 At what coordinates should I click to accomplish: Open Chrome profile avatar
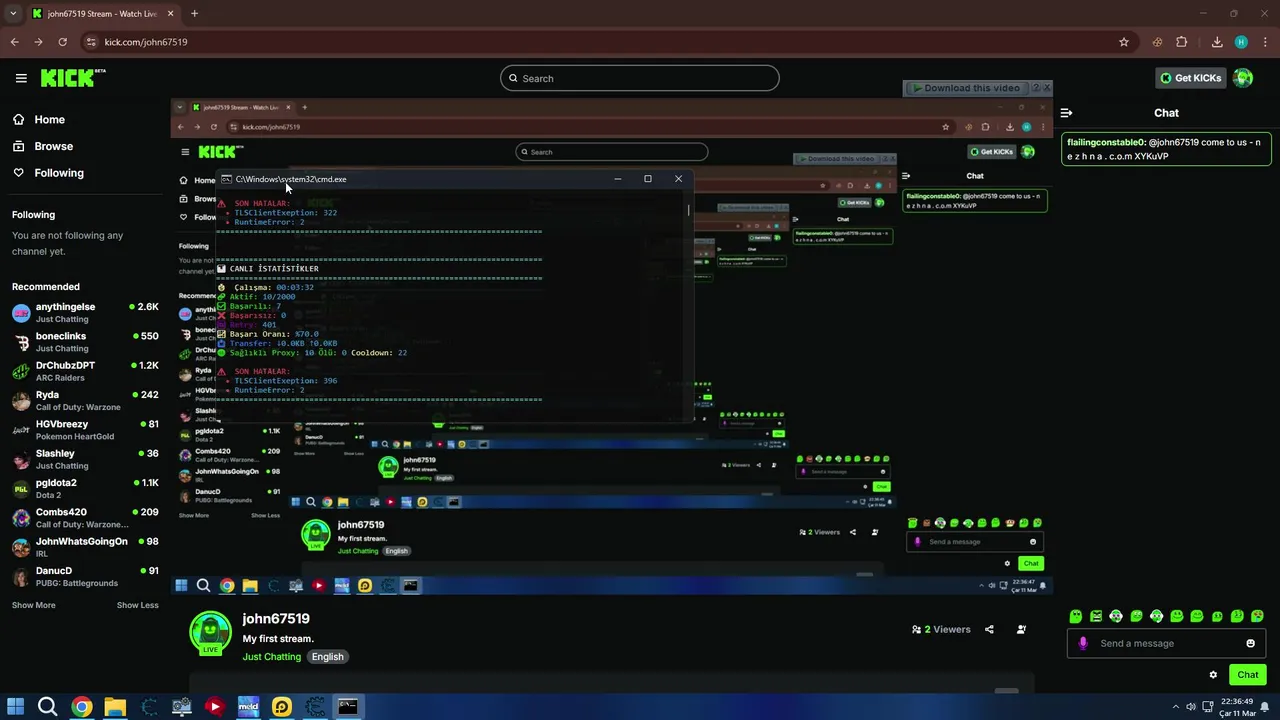[x=1241, y=42]
